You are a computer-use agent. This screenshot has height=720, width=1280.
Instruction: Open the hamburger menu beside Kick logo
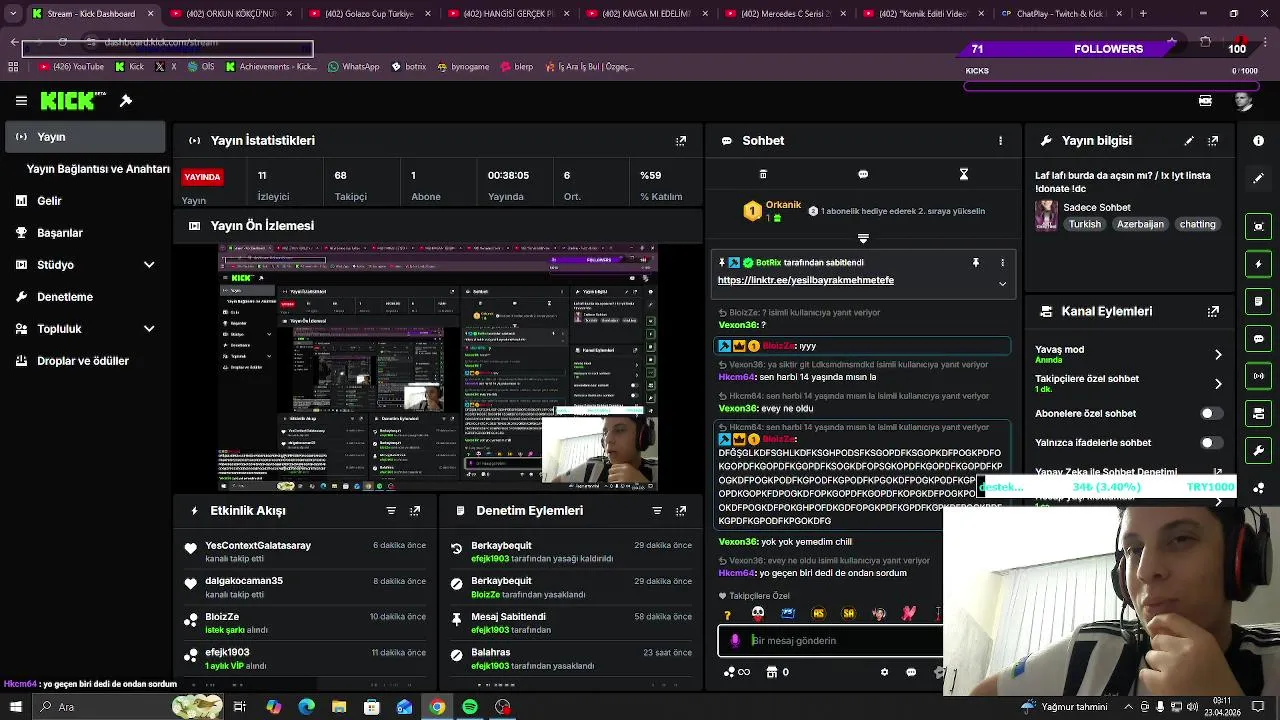click(x=21, y=101)
